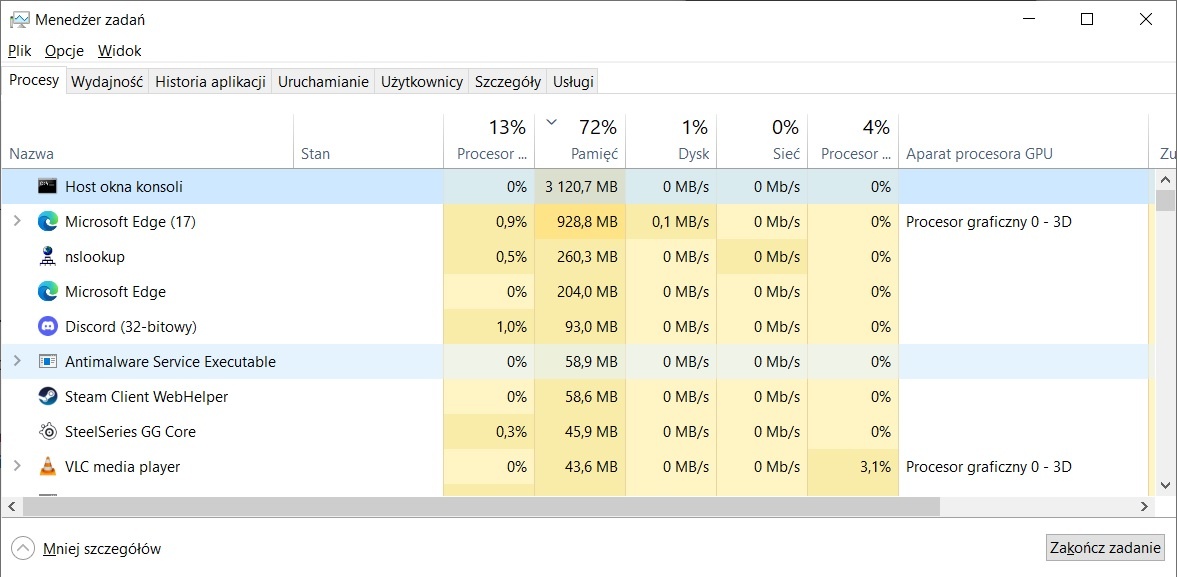Click the 260,3 MB memory value

click(588, 257)
